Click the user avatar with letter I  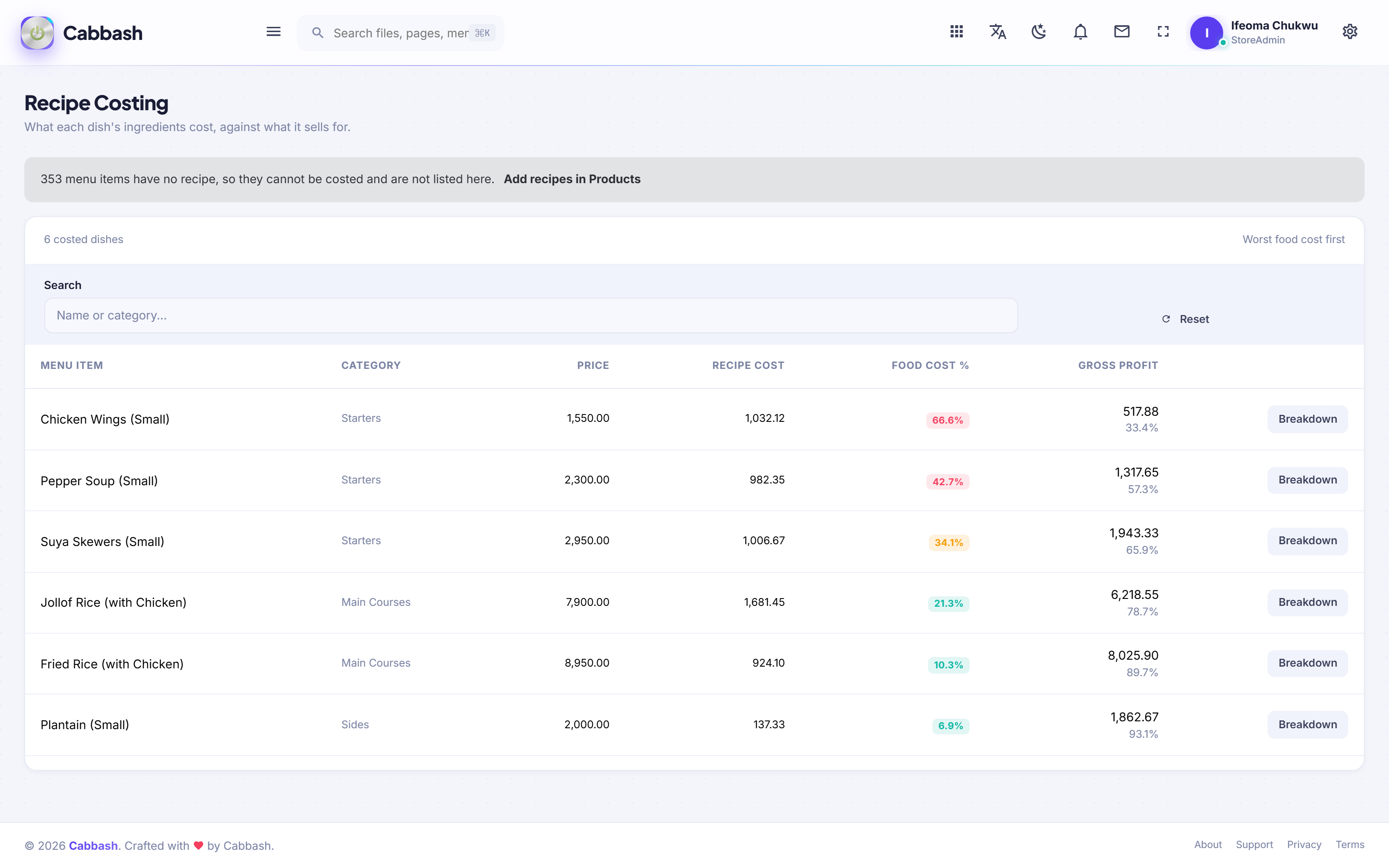click(1207, 33)
